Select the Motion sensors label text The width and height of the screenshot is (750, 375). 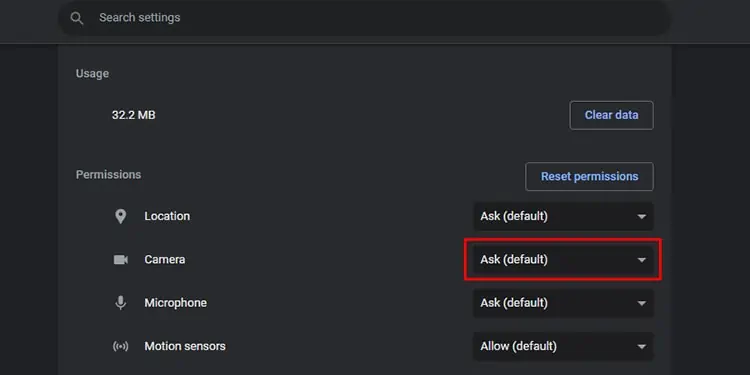(185, 346)
